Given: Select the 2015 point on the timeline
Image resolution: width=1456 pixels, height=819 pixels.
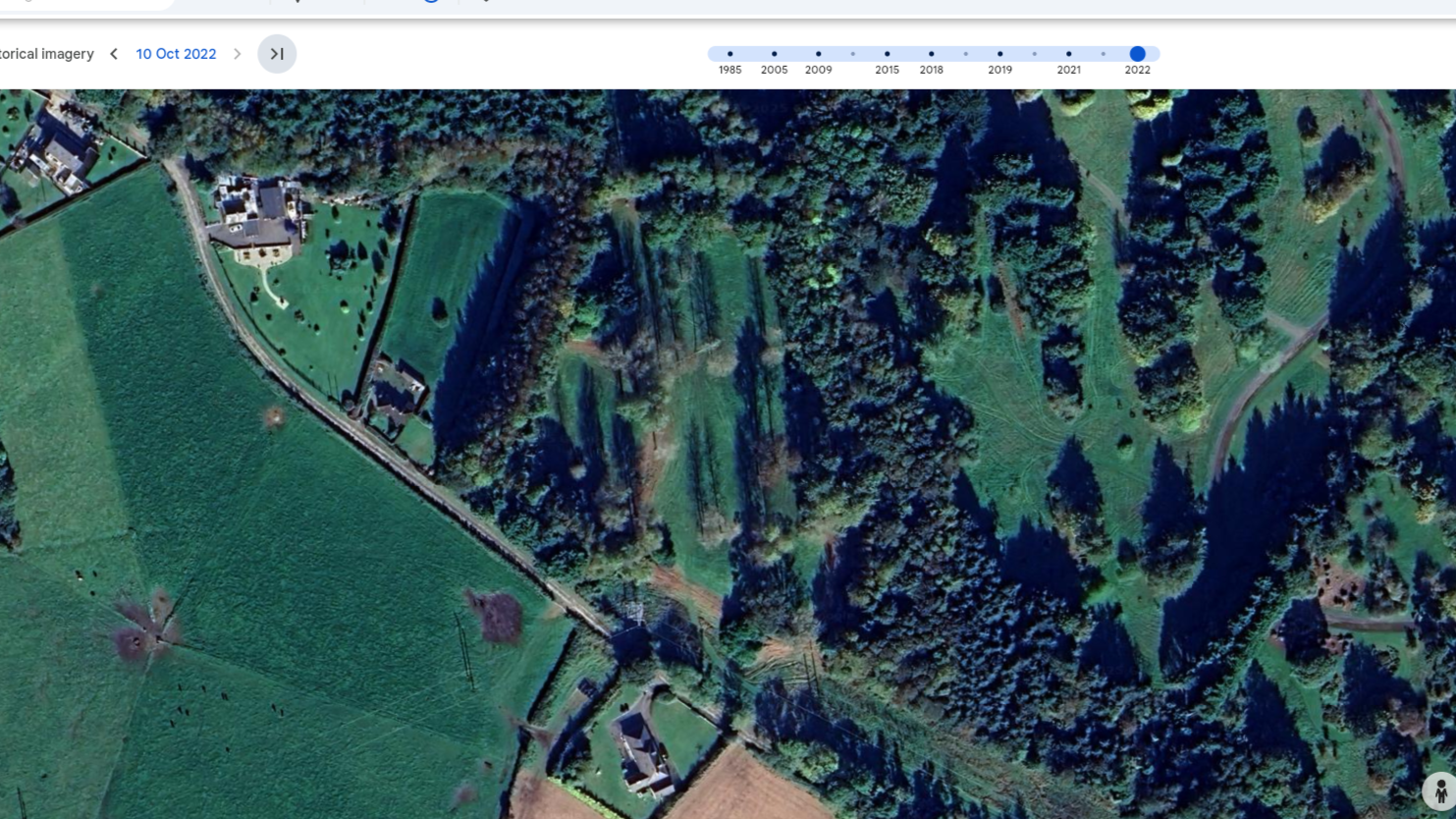Looking at the screenshot, I should [887, 54].
